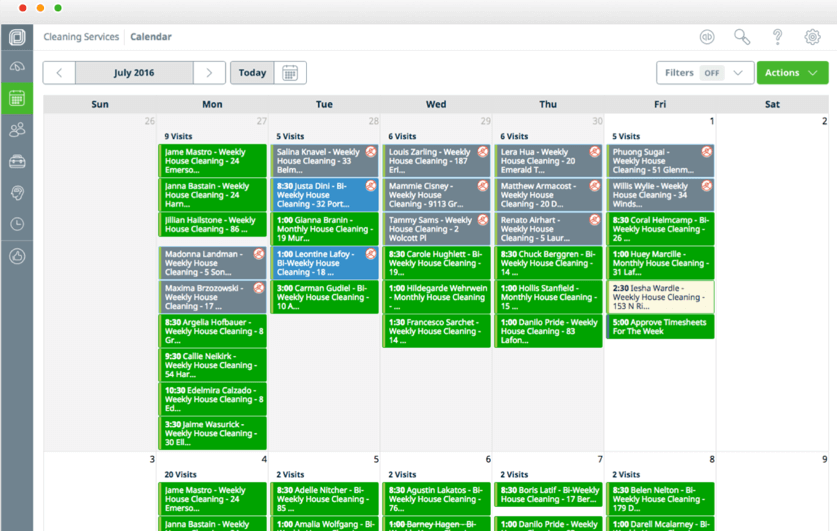Open 1:30 Francesco Sarchet visit
Screen dimensions: 837x531
436,331
